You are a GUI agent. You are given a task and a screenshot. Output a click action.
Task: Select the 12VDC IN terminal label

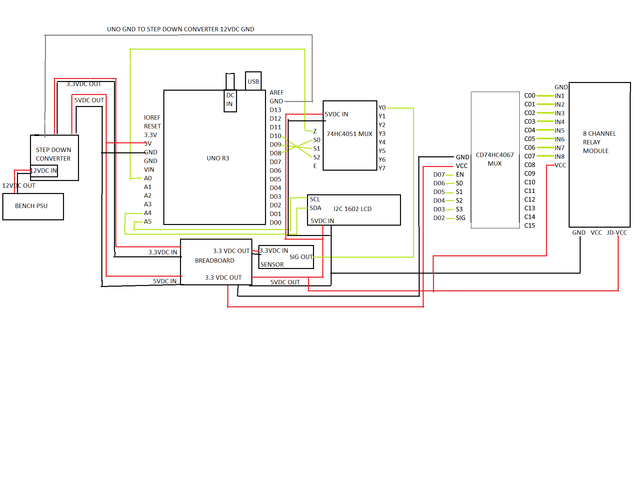tap(44, 171)
